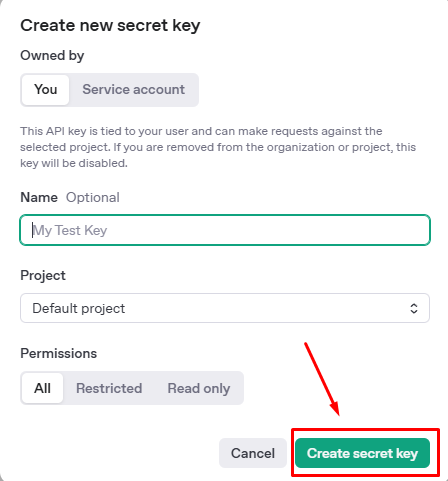Click the green Create secret key button
The height and width of the screenshot is (481, 448).
coord(362,453)
